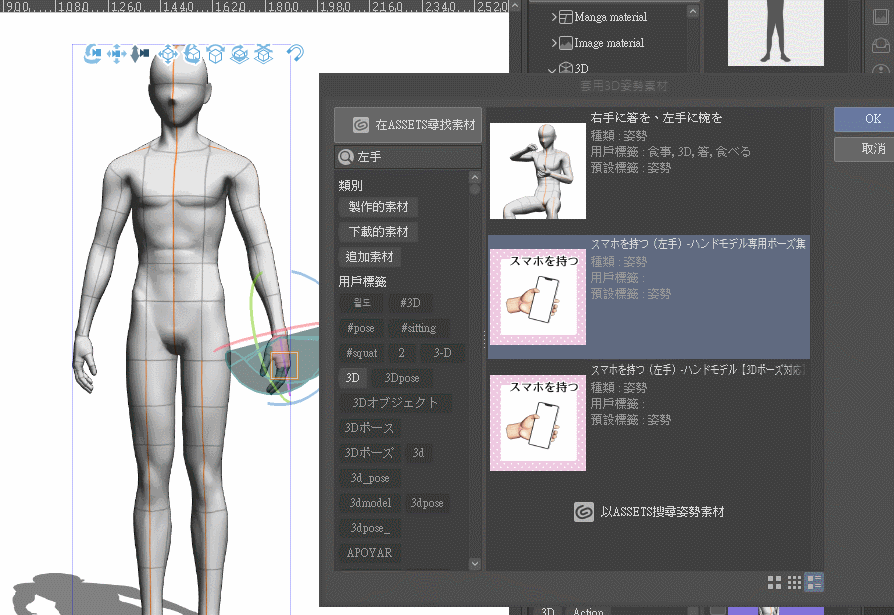
Task: Toggle the #sitting user tag
Action: pyautogui.click(x=418, y=328)
